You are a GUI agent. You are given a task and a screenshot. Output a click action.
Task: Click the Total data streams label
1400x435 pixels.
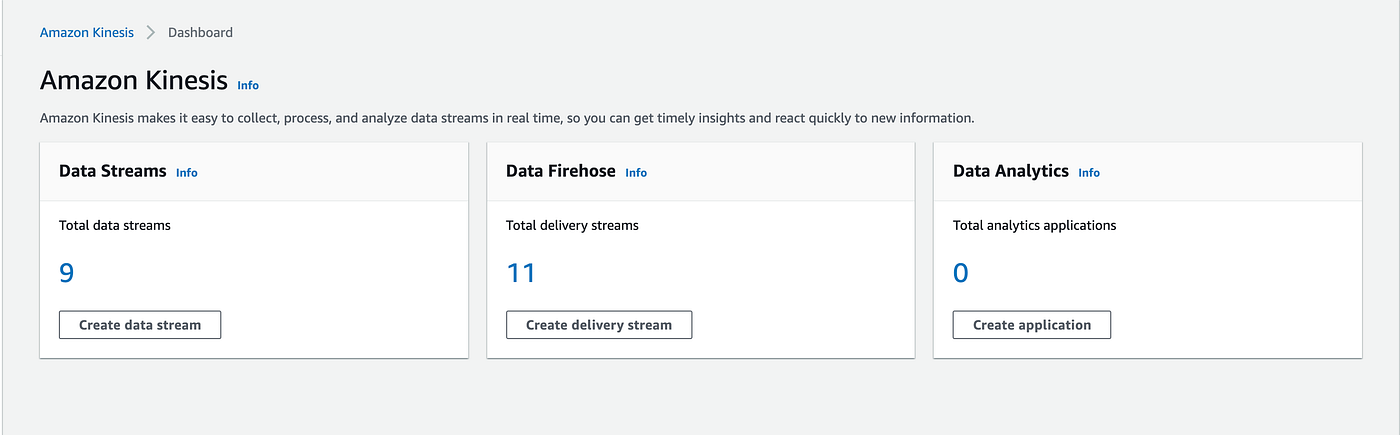pyautogui.click(x=115, y=226)
